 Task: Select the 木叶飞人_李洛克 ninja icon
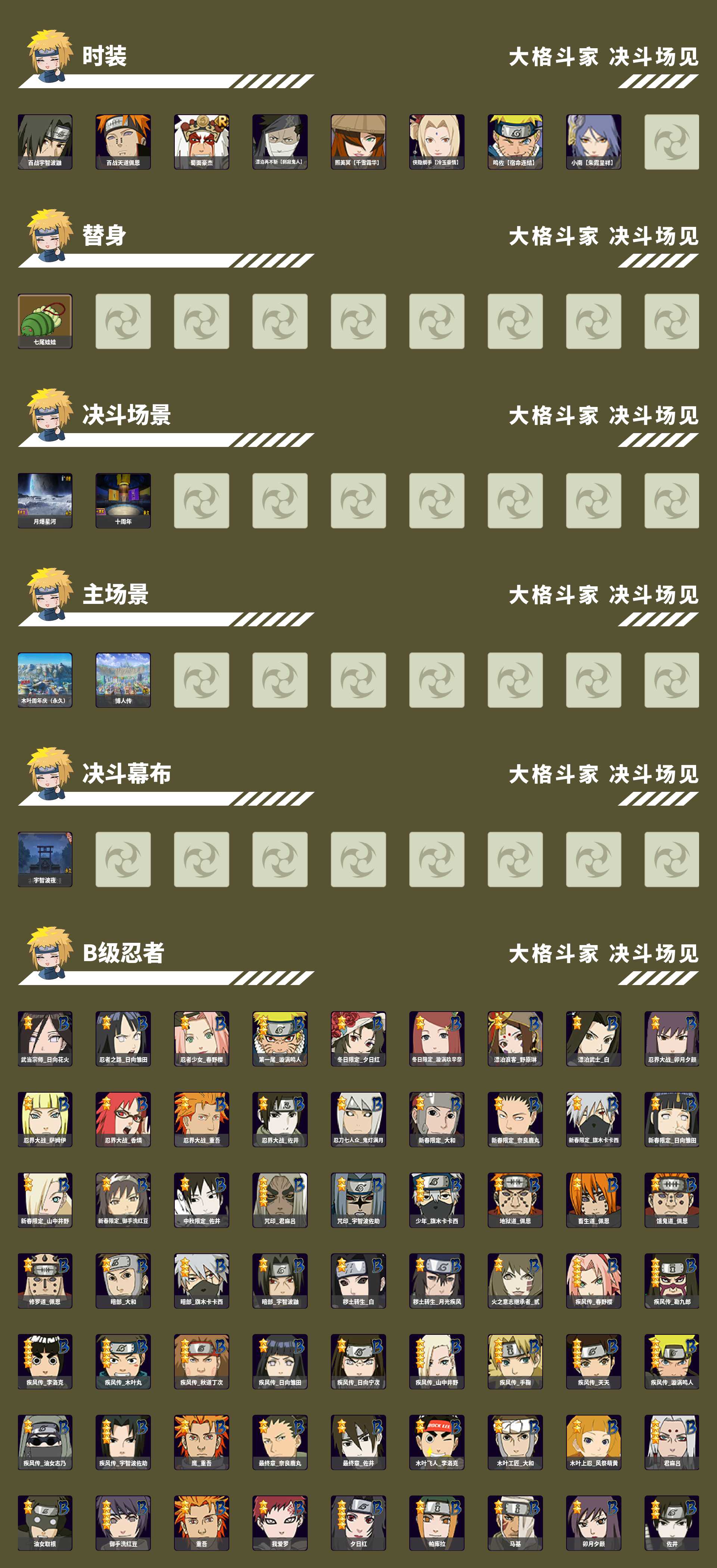point(437,1442)
